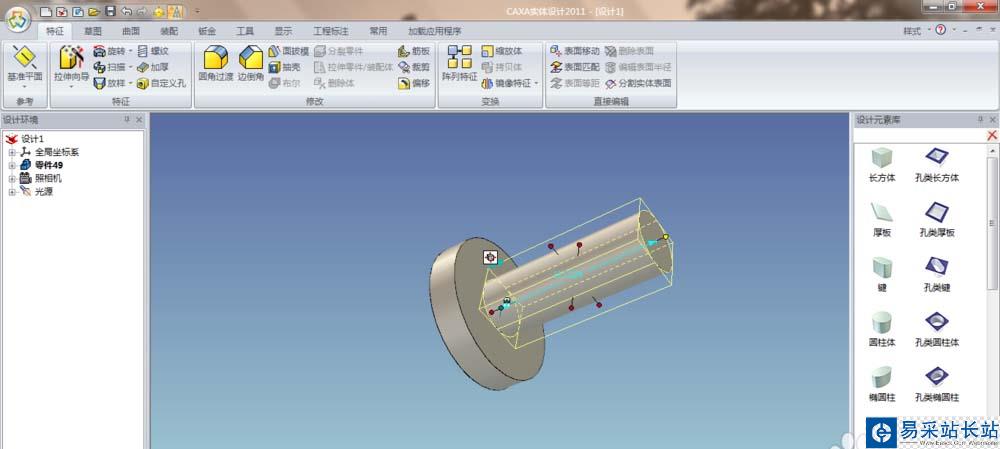Open quick access toolbar customize arrow
The width and height of the screenshot is (1000, 449).
[197, 11]
